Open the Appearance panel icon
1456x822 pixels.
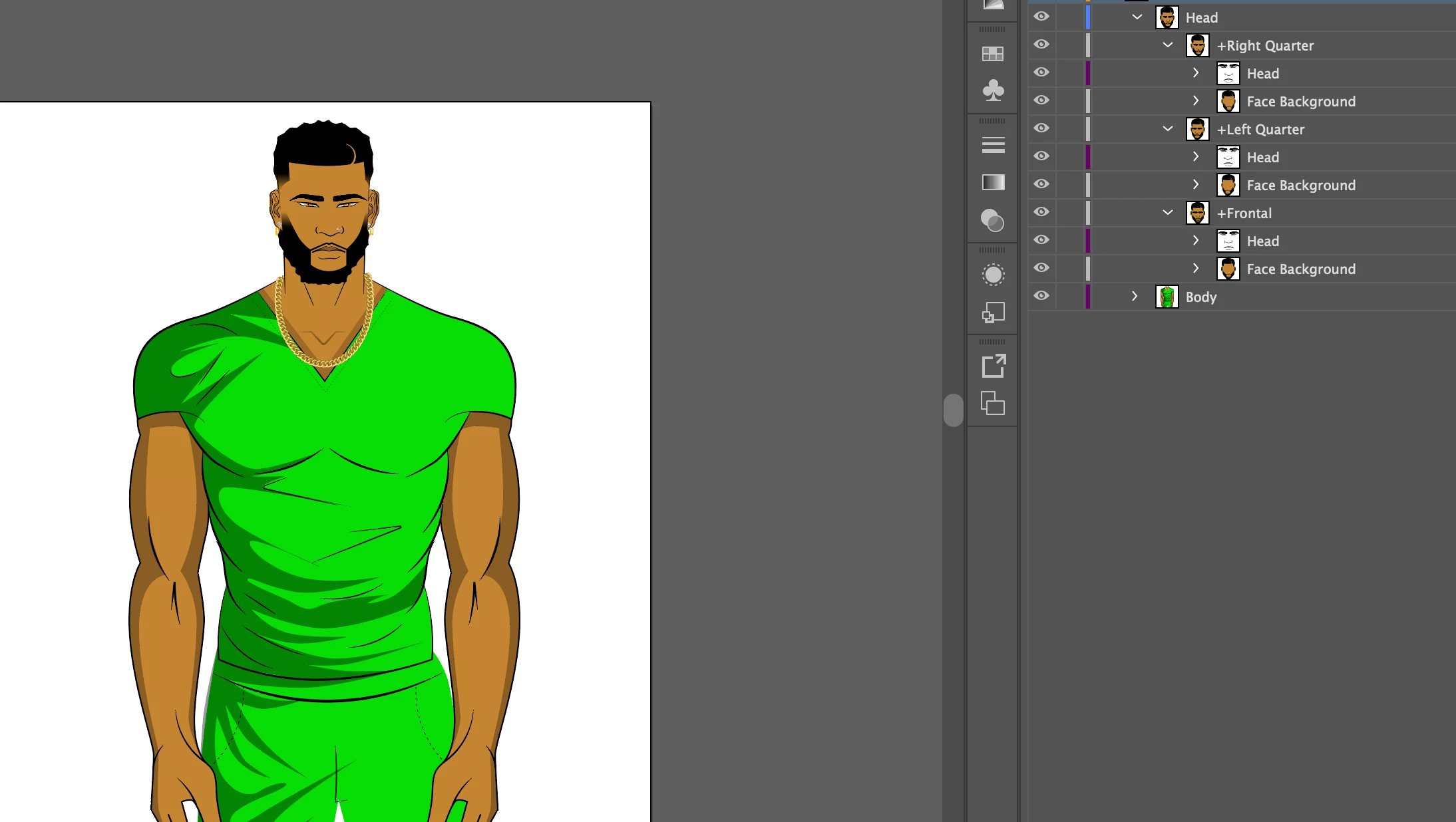[x=993, y=275]
